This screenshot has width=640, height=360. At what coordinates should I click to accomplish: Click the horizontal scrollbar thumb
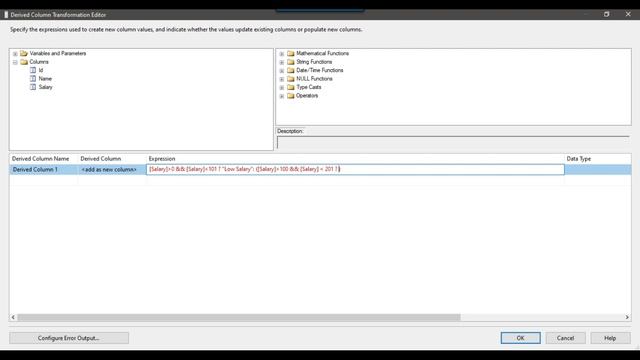pyautogui.click(x=239, y=317)
